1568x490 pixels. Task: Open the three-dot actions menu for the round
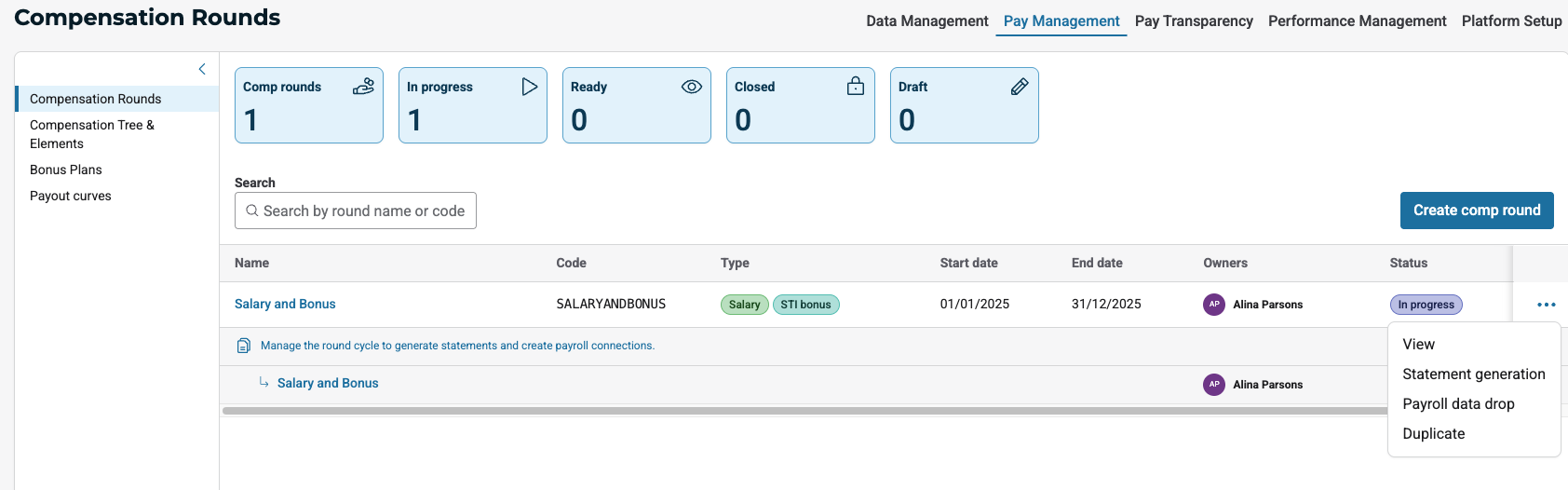(x=1546, y=305)
